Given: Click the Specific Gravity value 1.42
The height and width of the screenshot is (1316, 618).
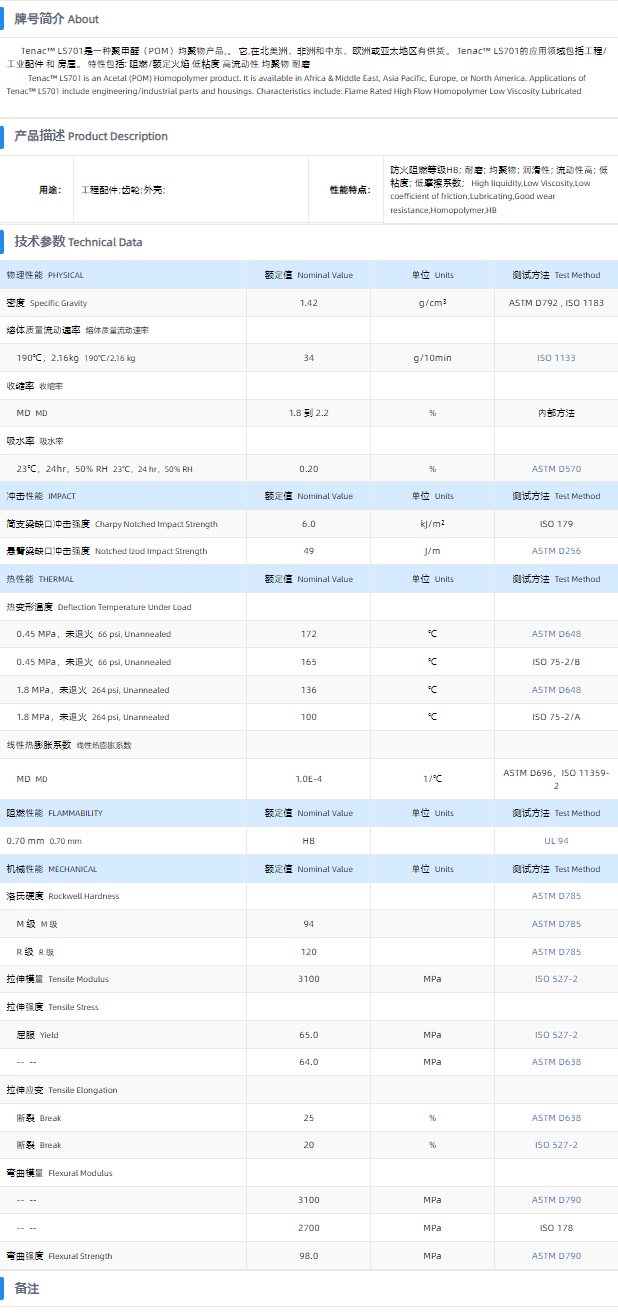Looking at the screenshot, I should [x=308, y=303].
